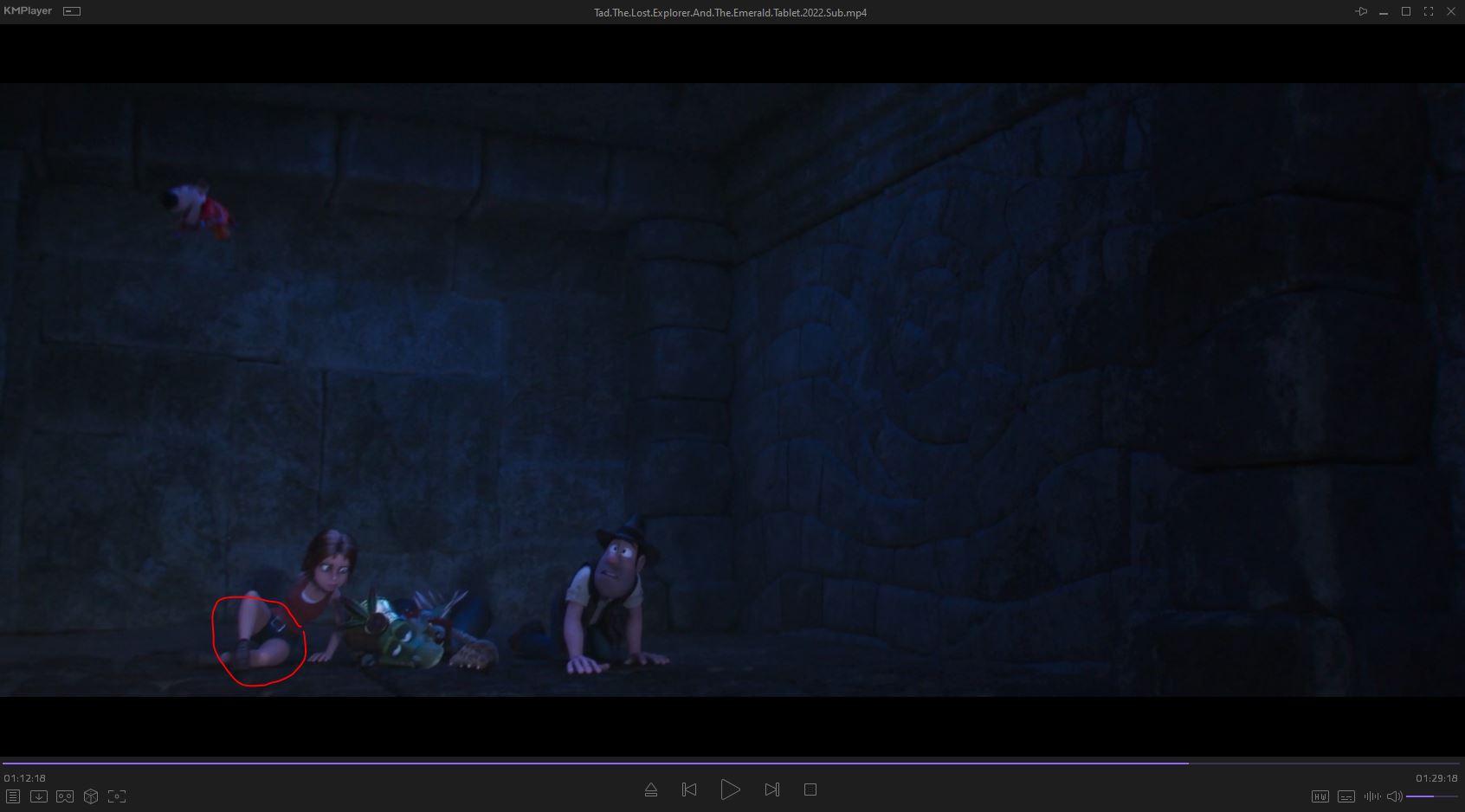Mute the audio speaker
Image resolution: width=1465 pixels, height=812 pixels.
(1394, 796)
